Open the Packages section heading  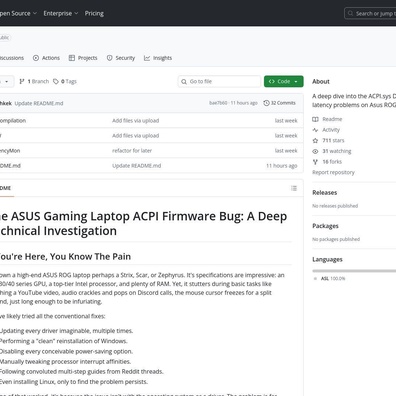point(325,226)
